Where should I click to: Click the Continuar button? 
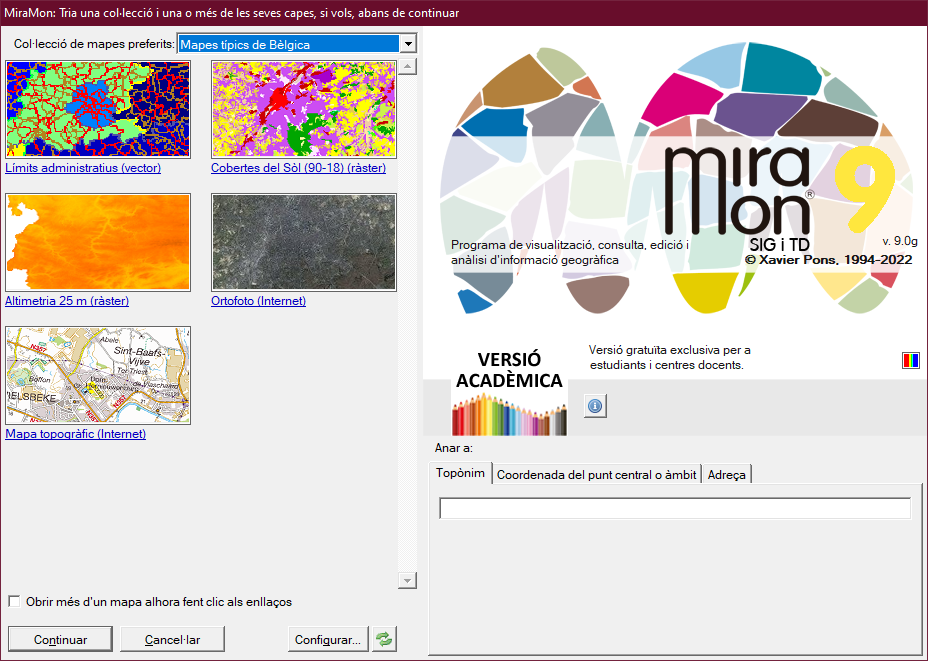click(x=60, y=639)
